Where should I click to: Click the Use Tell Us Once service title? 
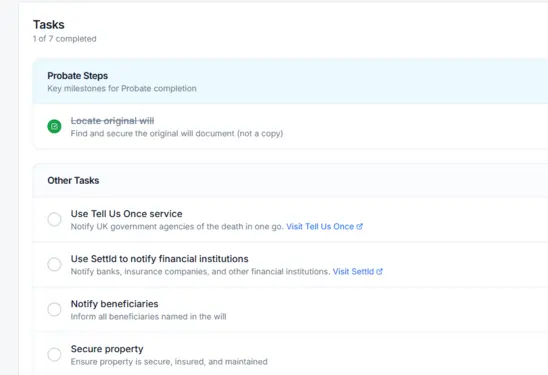127,214
